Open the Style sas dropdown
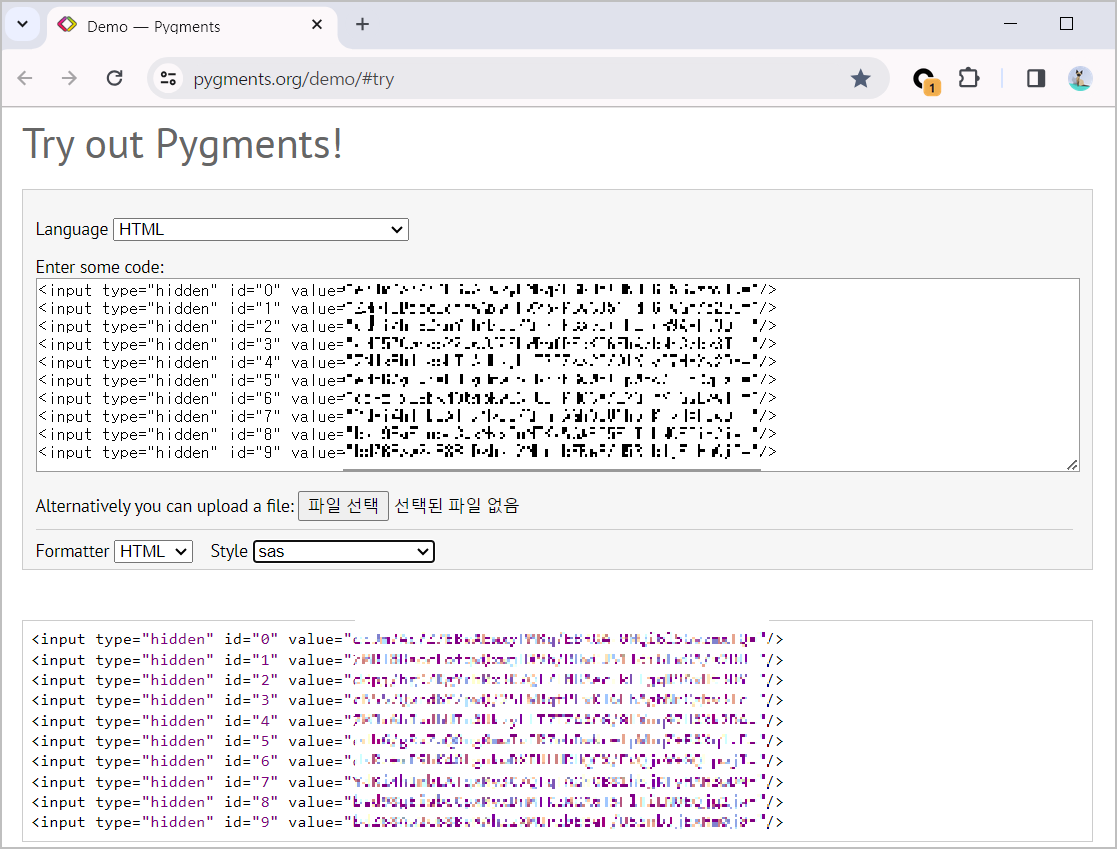The image size is (1117, 849). (x=344, y=551)
